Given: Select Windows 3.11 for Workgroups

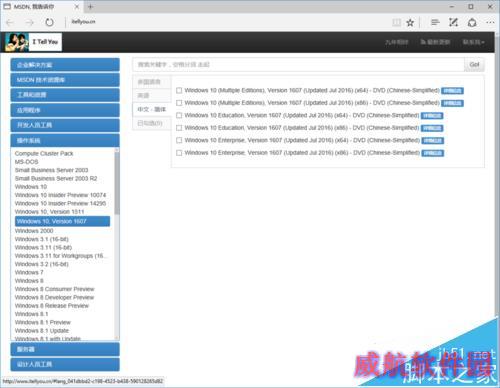Looking at the screenshot, I should click(61, 256).
